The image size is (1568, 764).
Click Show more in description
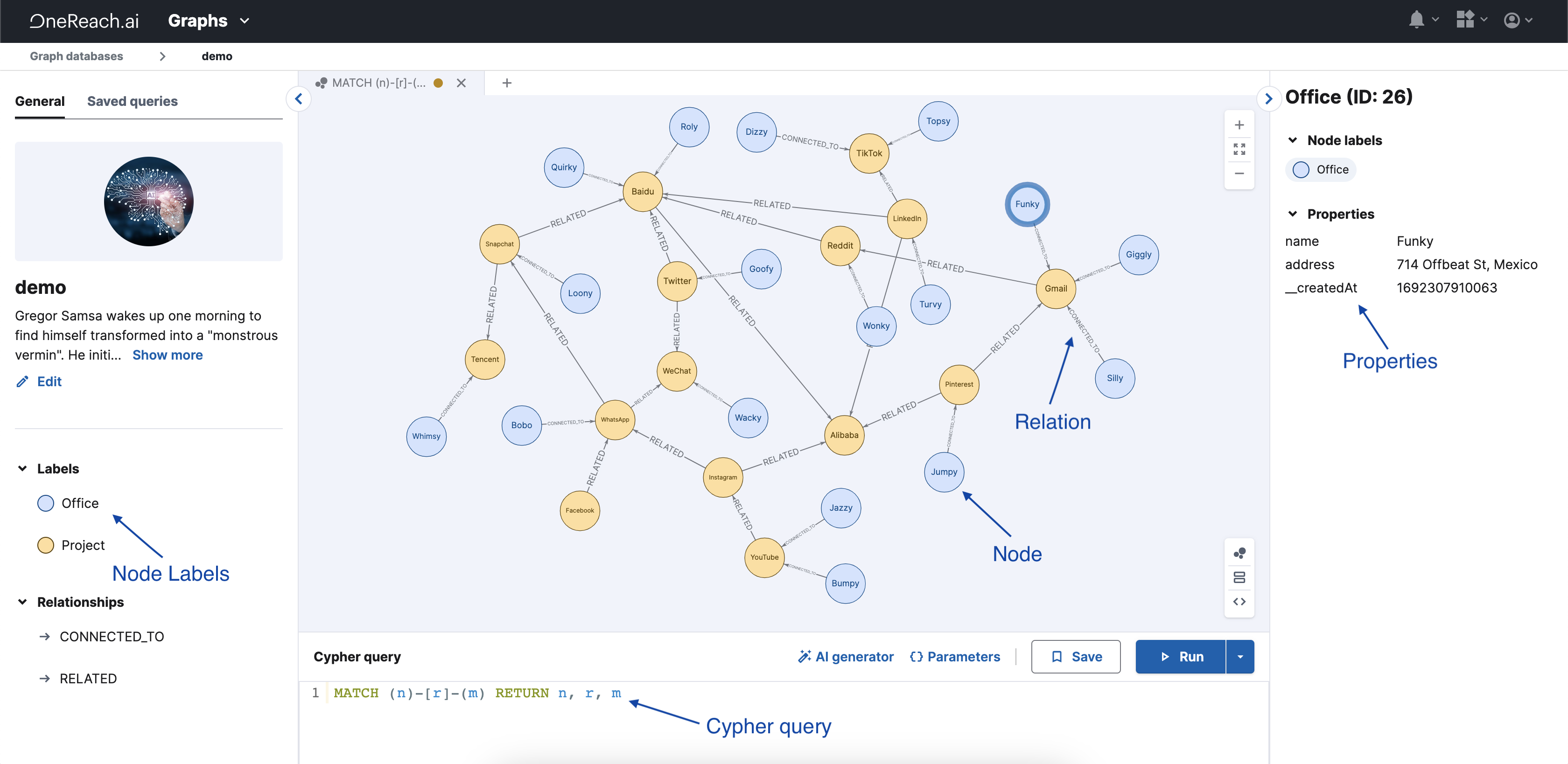tap(168, 354)
